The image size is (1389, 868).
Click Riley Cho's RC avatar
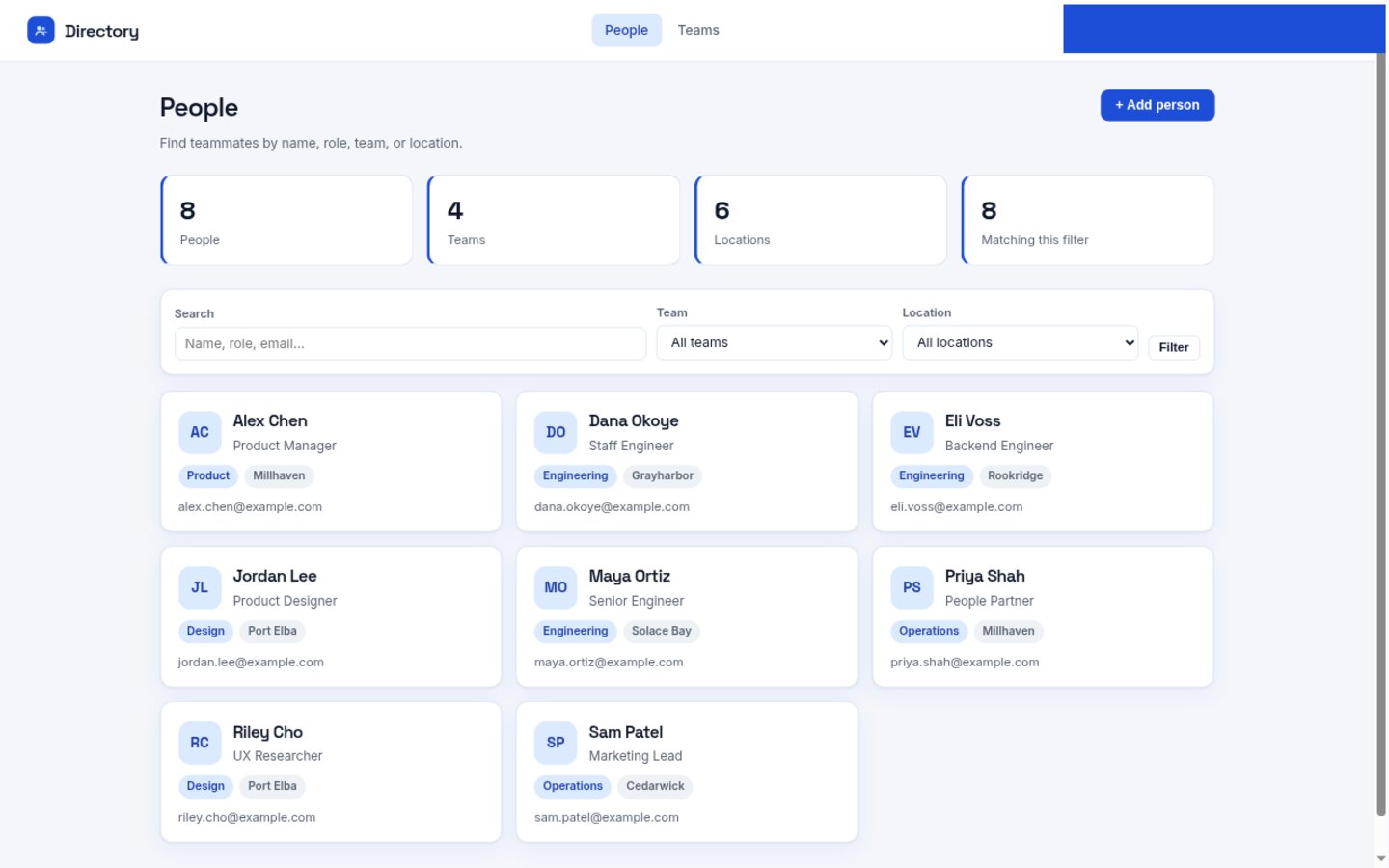pyautogui.click(x=200, y=743)
